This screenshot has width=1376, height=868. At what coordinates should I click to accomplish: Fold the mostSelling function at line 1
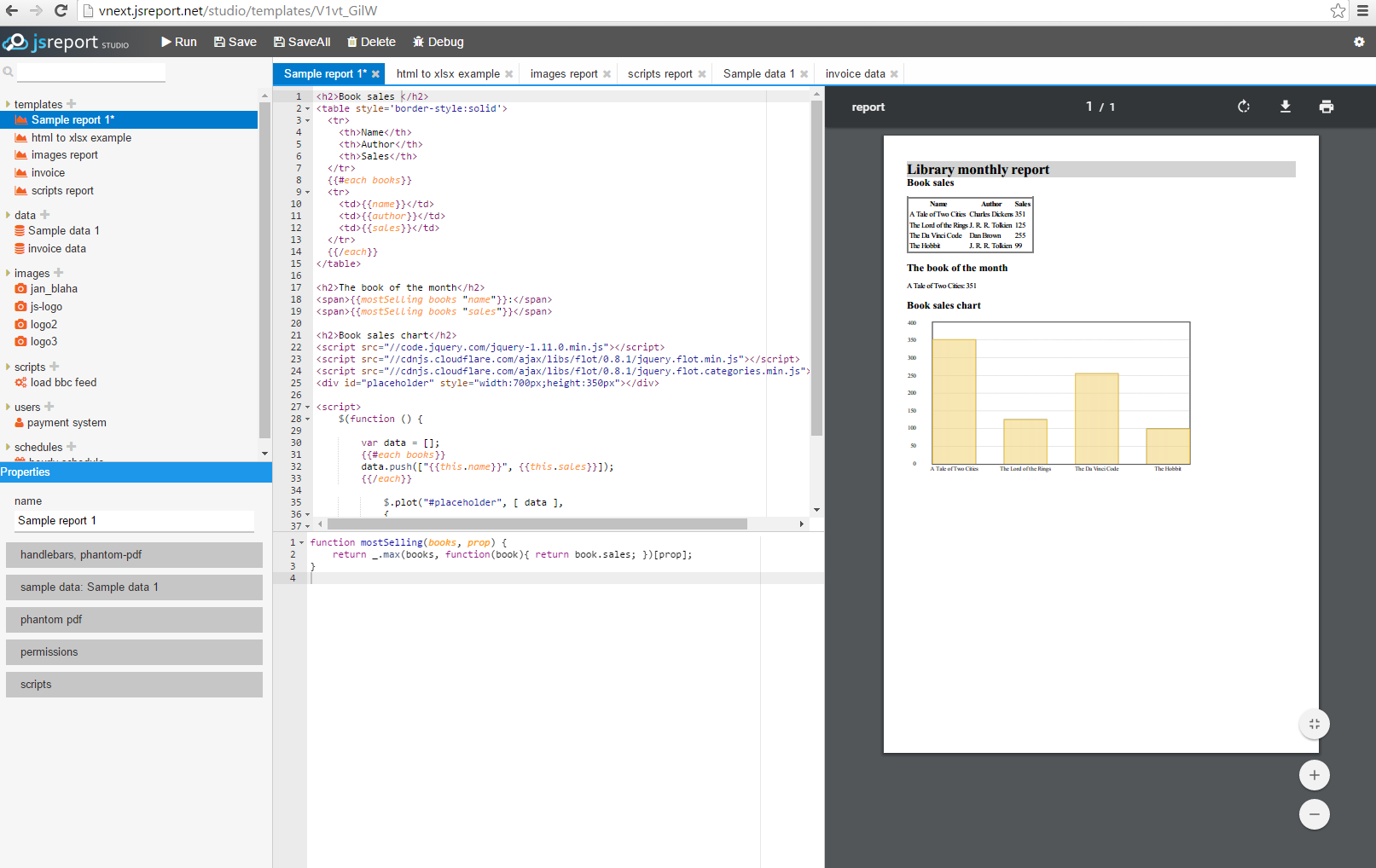pos(302,542)
